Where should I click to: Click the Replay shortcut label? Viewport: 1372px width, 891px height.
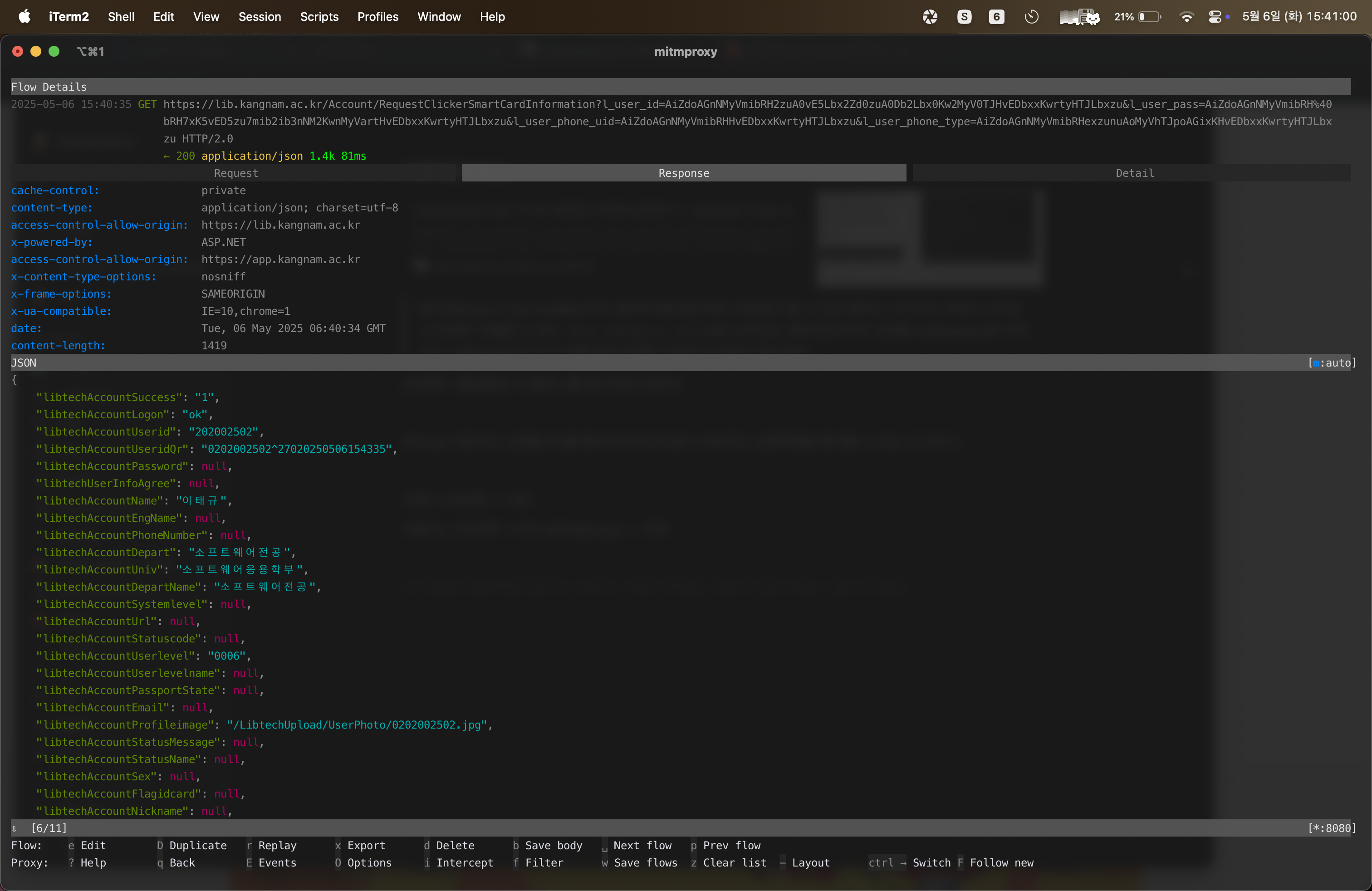[x=277, y=845]
